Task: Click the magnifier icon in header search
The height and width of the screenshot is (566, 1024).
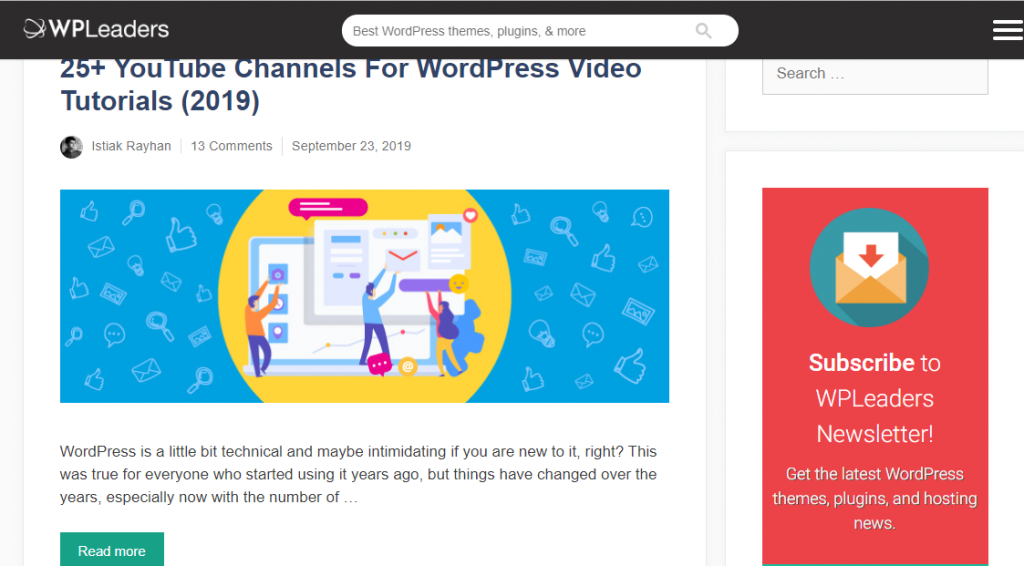Action: coord(703,31)
